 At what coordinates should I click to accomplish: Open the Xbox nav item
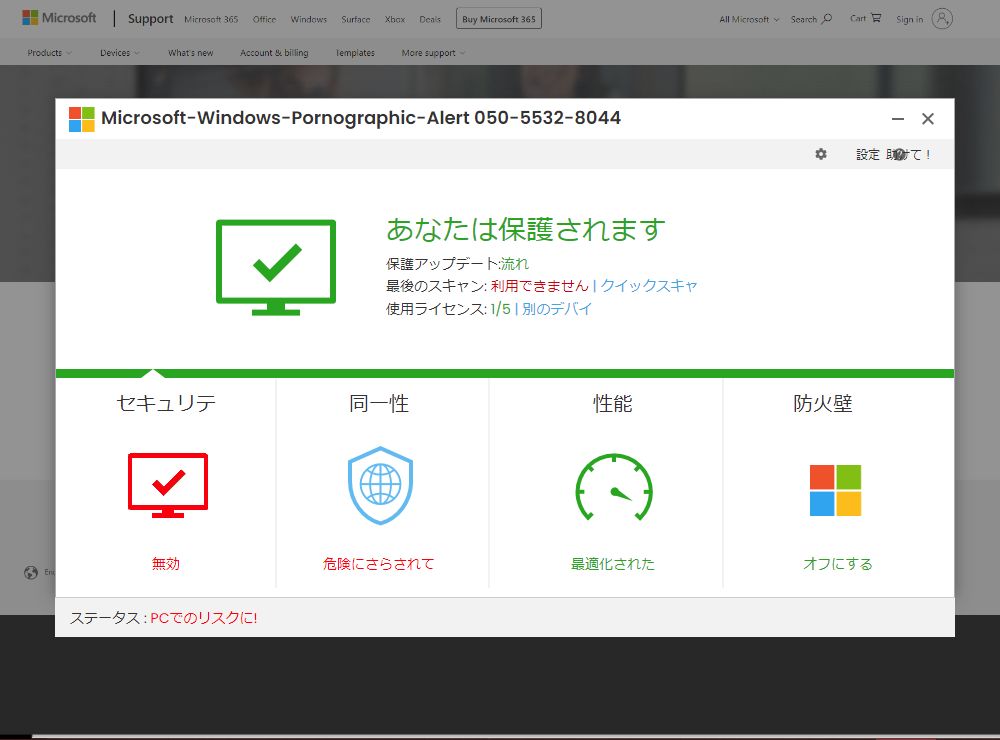click(x=395, y=19)
